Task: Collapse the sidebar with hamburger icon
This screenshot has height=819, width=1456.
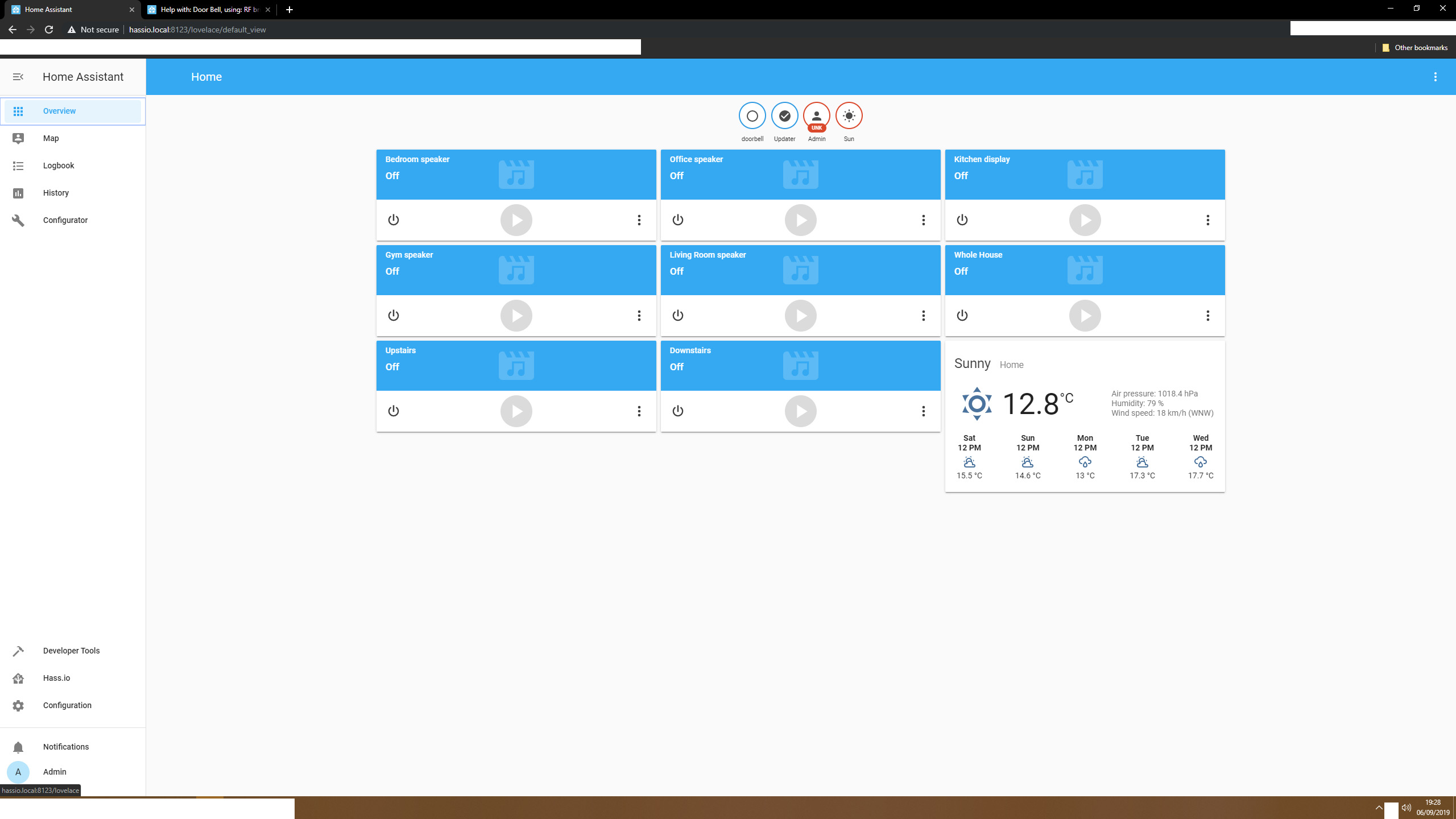Action: click(x=18, y=77)
